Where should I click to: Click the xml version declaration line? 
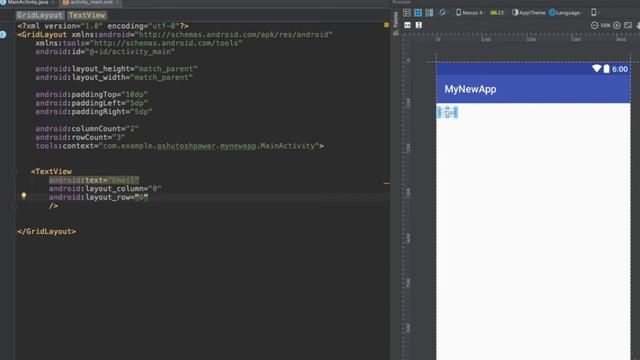coord(103,26)
